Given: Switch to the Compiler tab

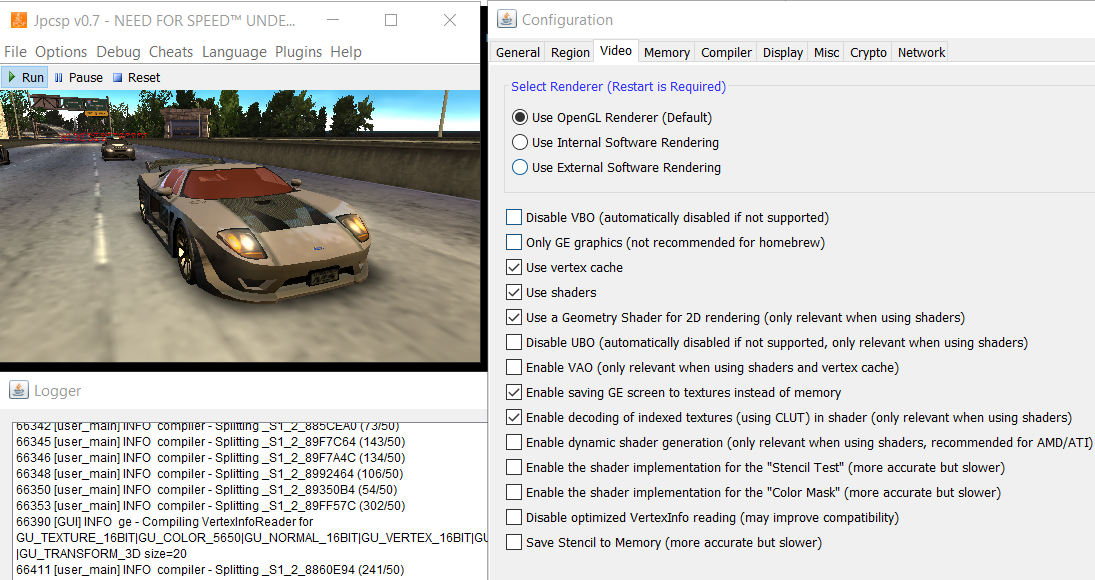Looking at the screenshot, I should tap(726, 52).
